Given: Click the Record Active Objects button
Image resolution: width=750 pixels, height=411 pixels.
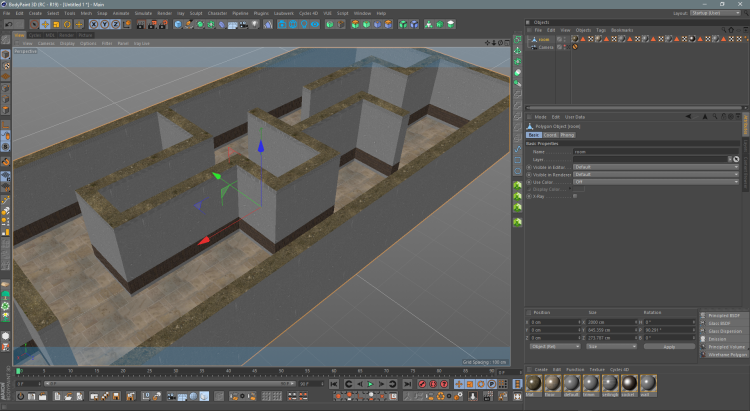Looking at the screenshot, I should [x=422, y=384].
